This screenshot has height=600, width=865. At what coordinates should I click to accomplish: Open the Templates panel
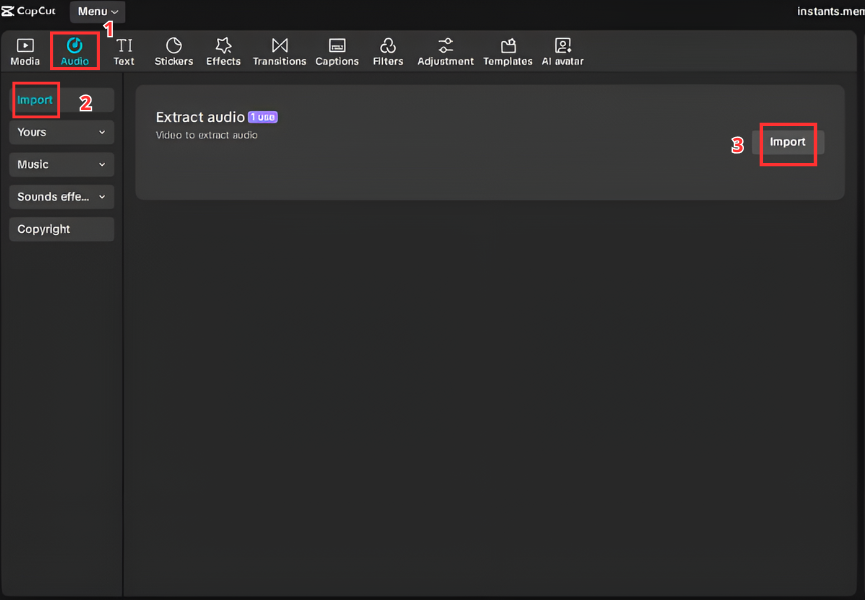pyautogui.click(x=508, y=52)
